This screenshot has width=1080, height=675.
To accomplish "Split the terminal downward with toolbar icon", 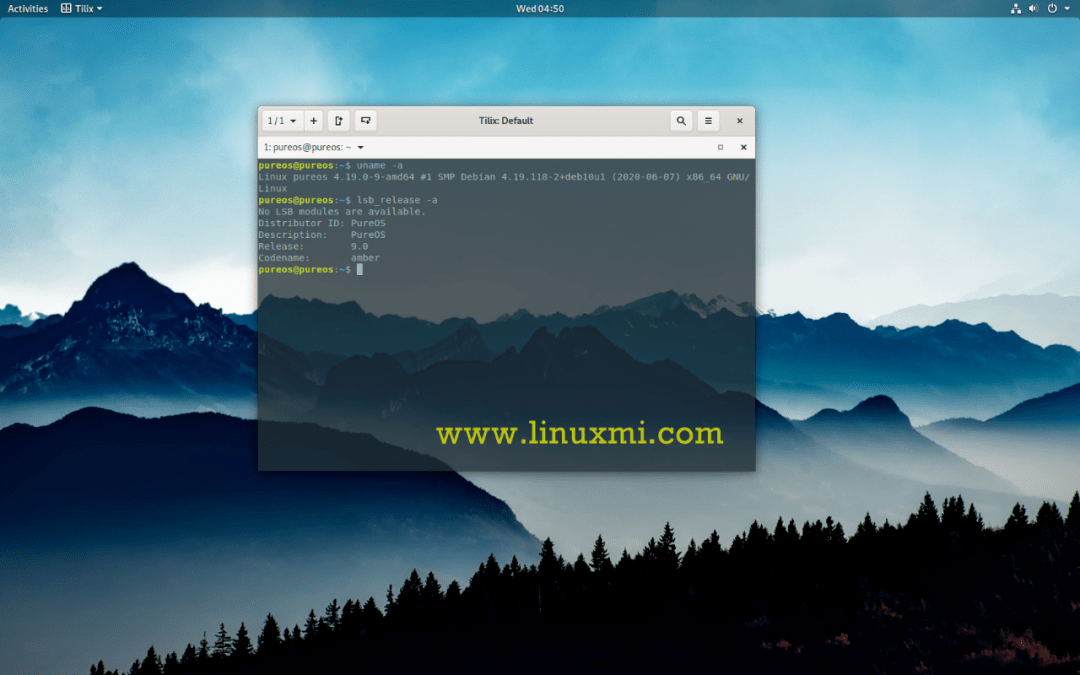I will pos(364,120).
